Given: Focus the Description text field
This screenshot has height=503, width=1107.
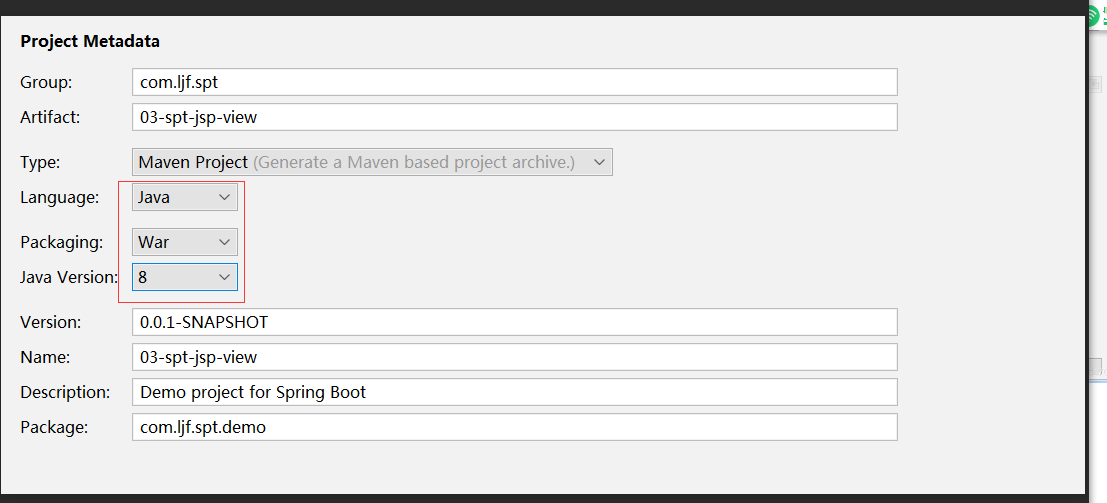Looking at the screenshot, I should (515, 392).
